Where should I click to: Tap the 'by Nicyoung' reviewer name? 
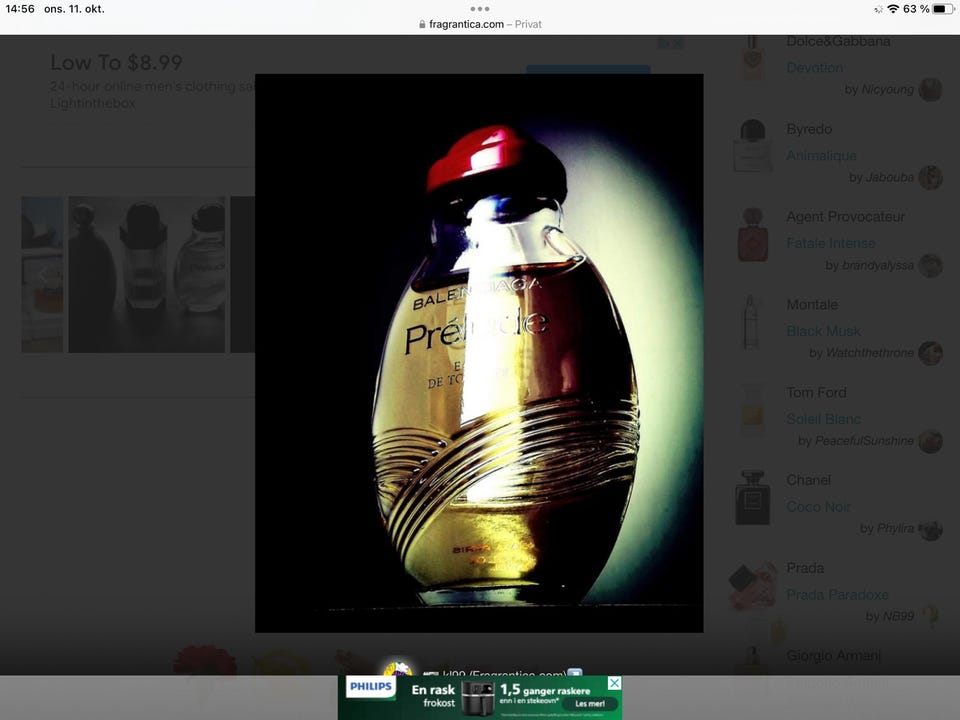(x=879, y=90)
